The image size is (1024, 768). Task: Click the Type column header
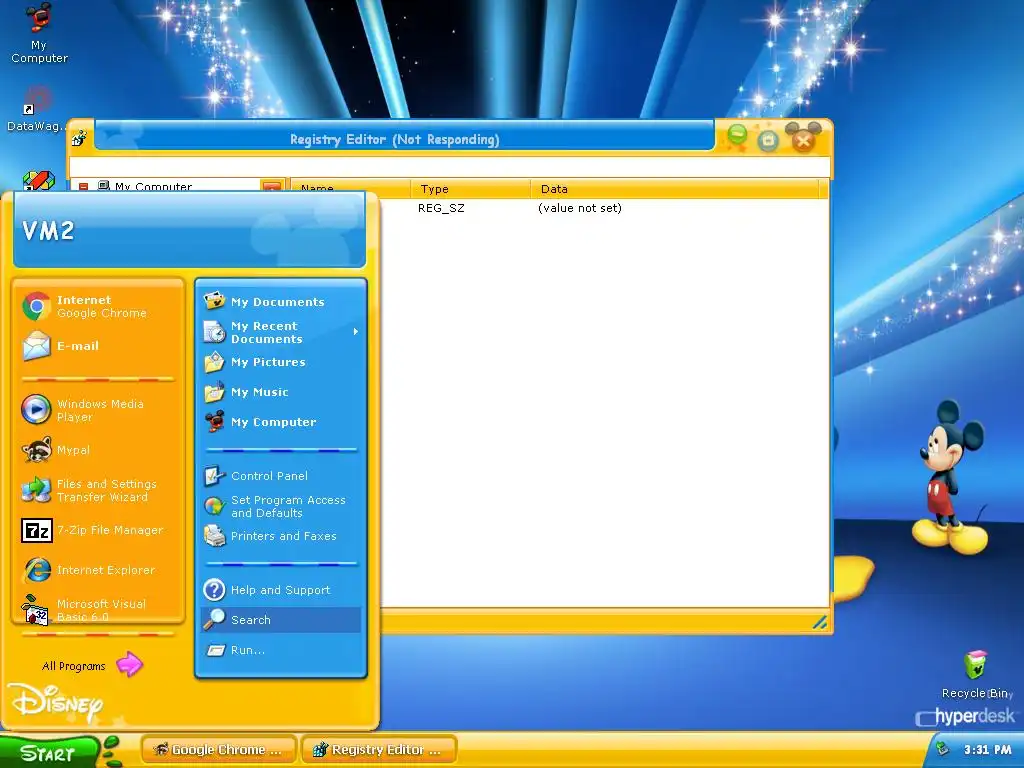point(470,189)
